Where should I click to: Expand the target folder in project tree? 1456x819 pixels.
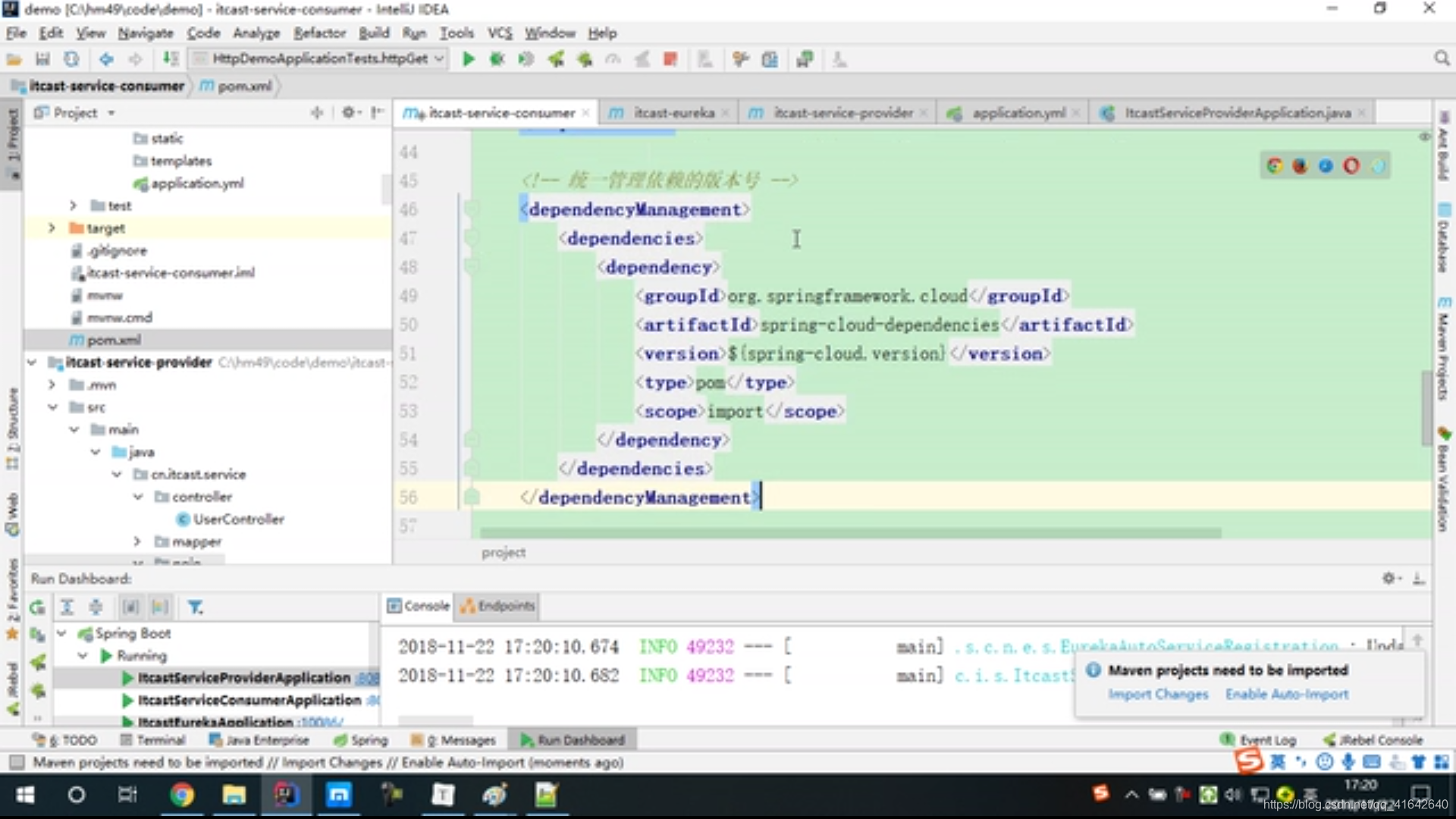point(52,227)
